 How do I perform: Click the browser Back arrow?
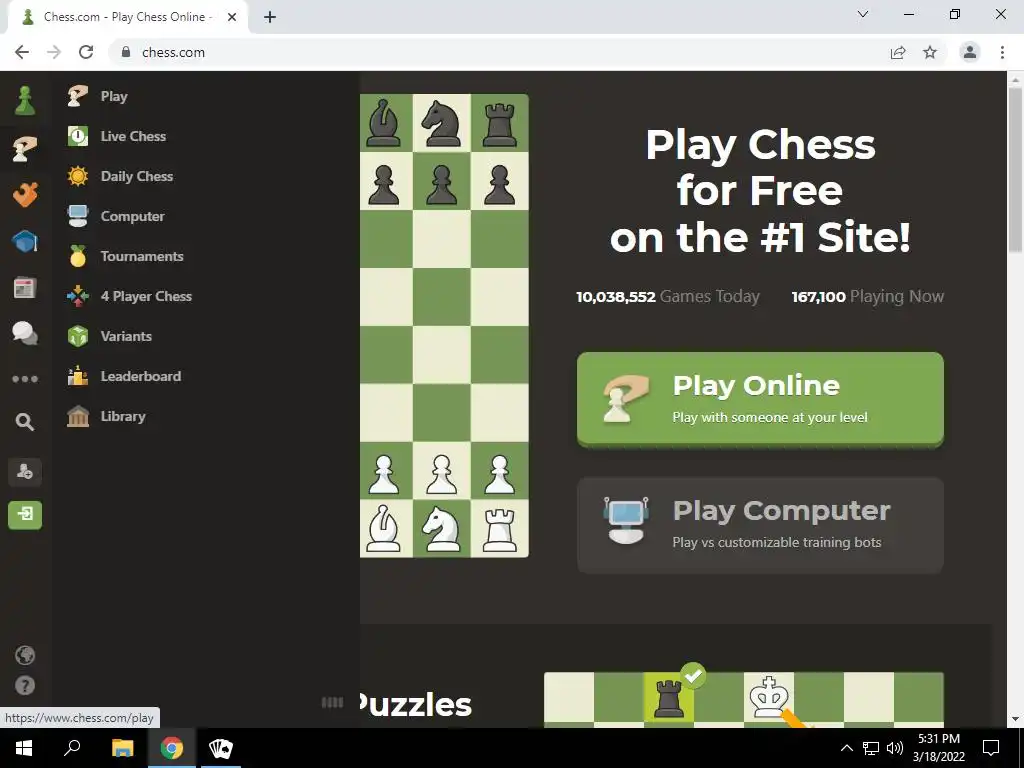22,52
